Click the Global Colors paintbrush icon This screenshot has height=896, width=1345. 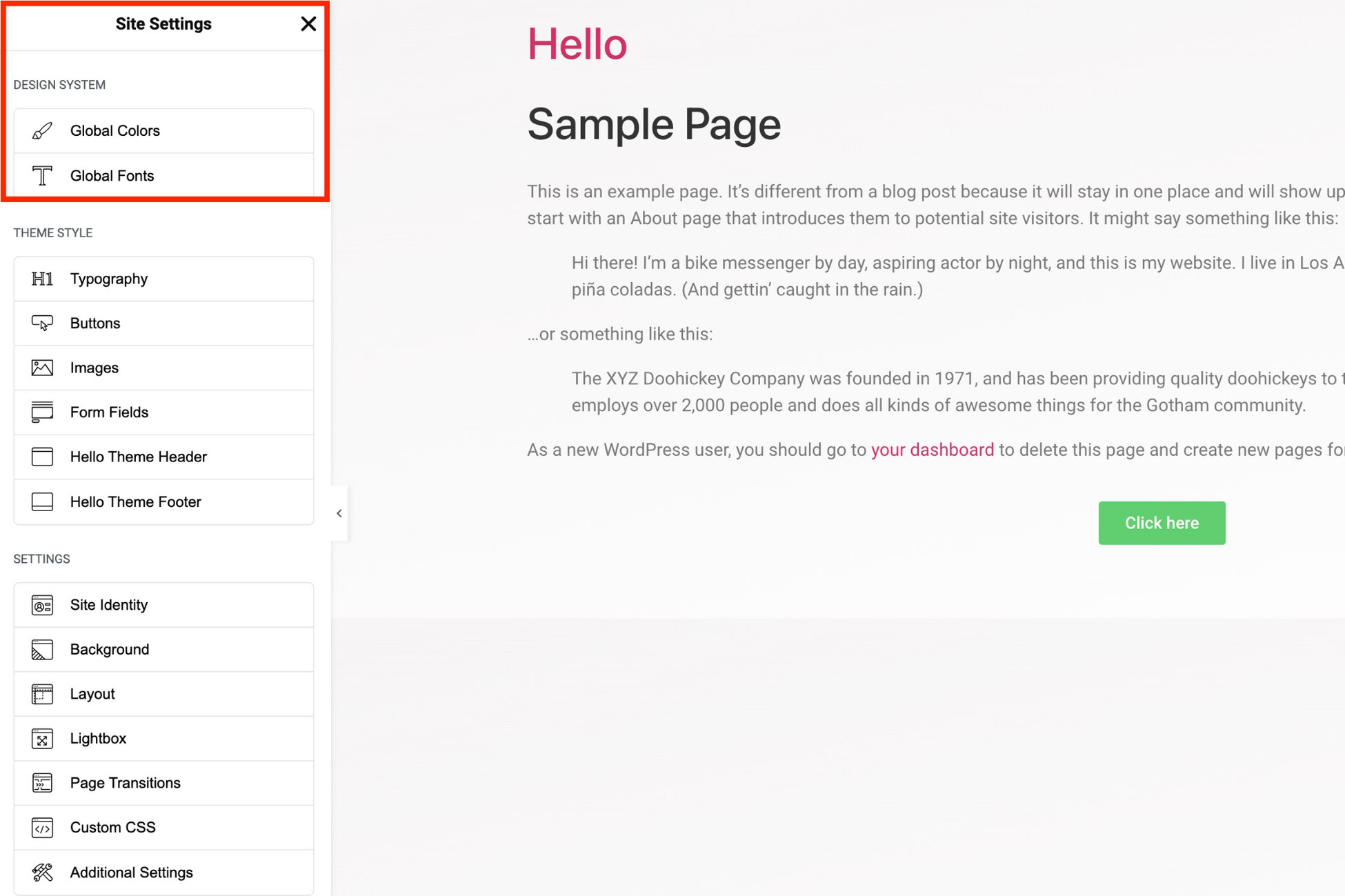[42, 131]
